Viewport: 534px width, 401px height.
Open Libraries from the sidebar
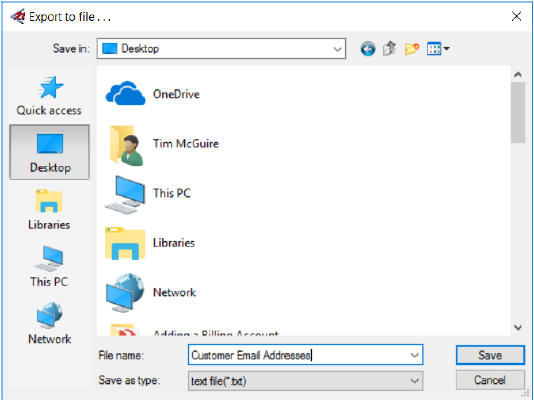[x=49, y=210]
